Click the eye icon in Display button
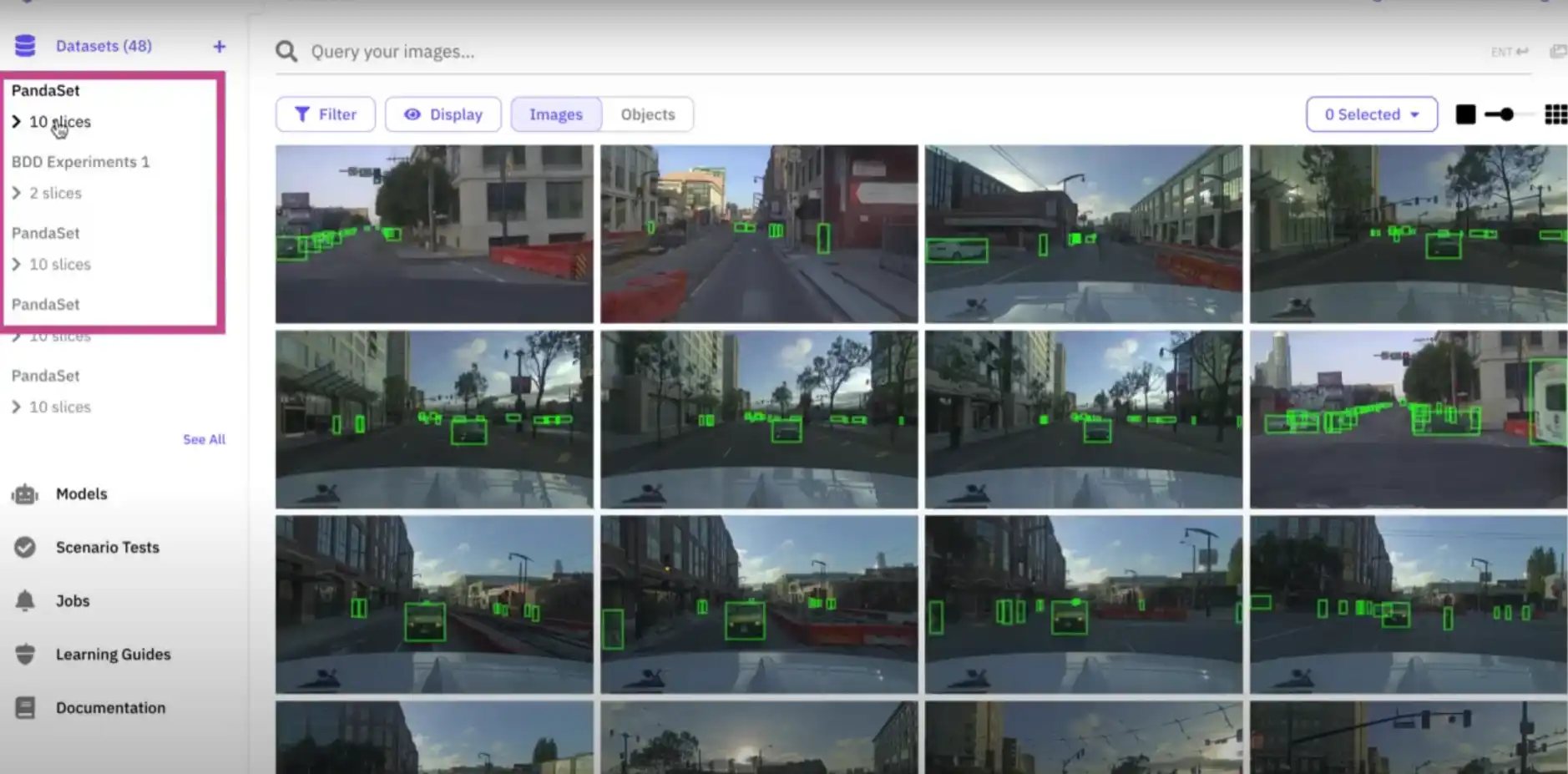The image size is (1568, 774). [x=412, y=114]
